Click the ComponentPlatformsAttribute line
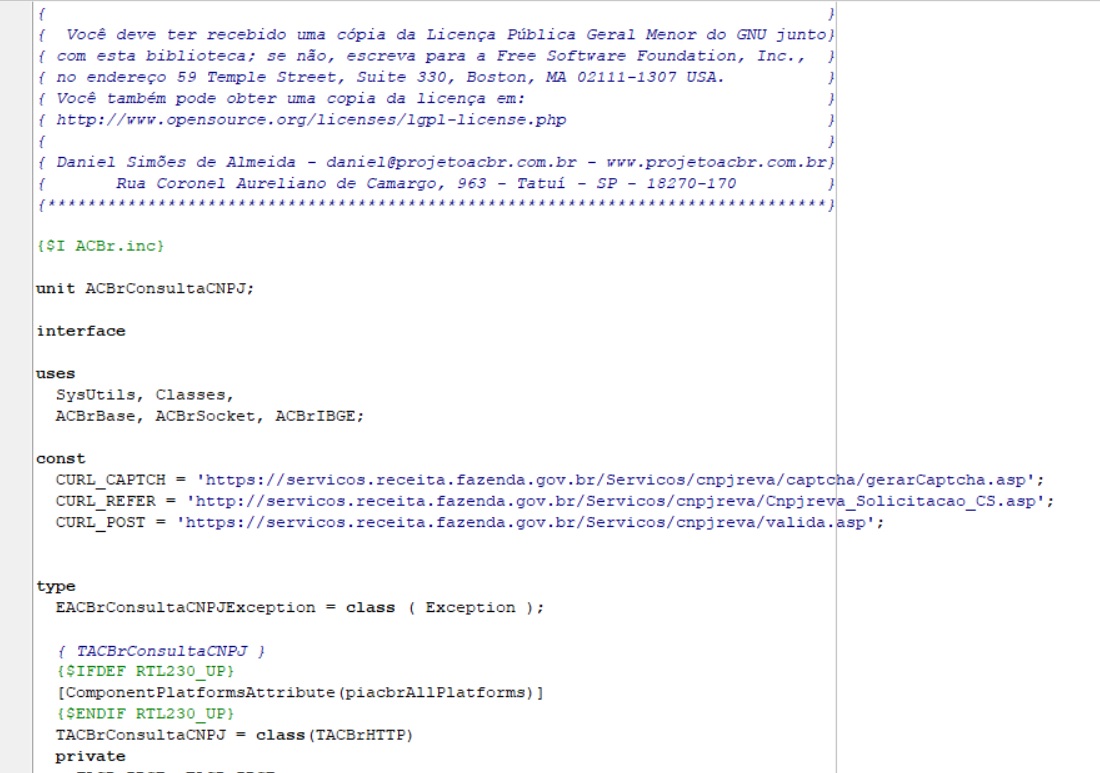The height and width of the screenshot is (773, 1100). point(300,692)
